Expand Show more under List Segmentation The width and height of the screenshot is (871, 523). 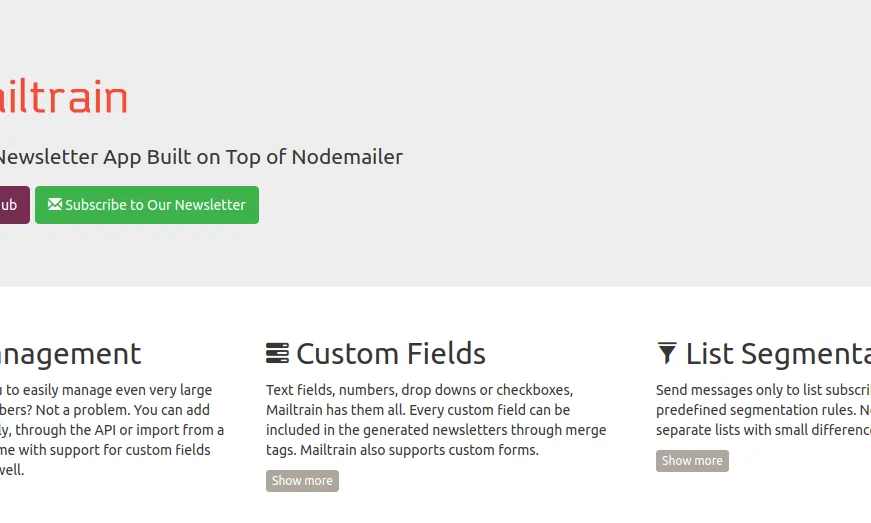click(x=692, y=461)
